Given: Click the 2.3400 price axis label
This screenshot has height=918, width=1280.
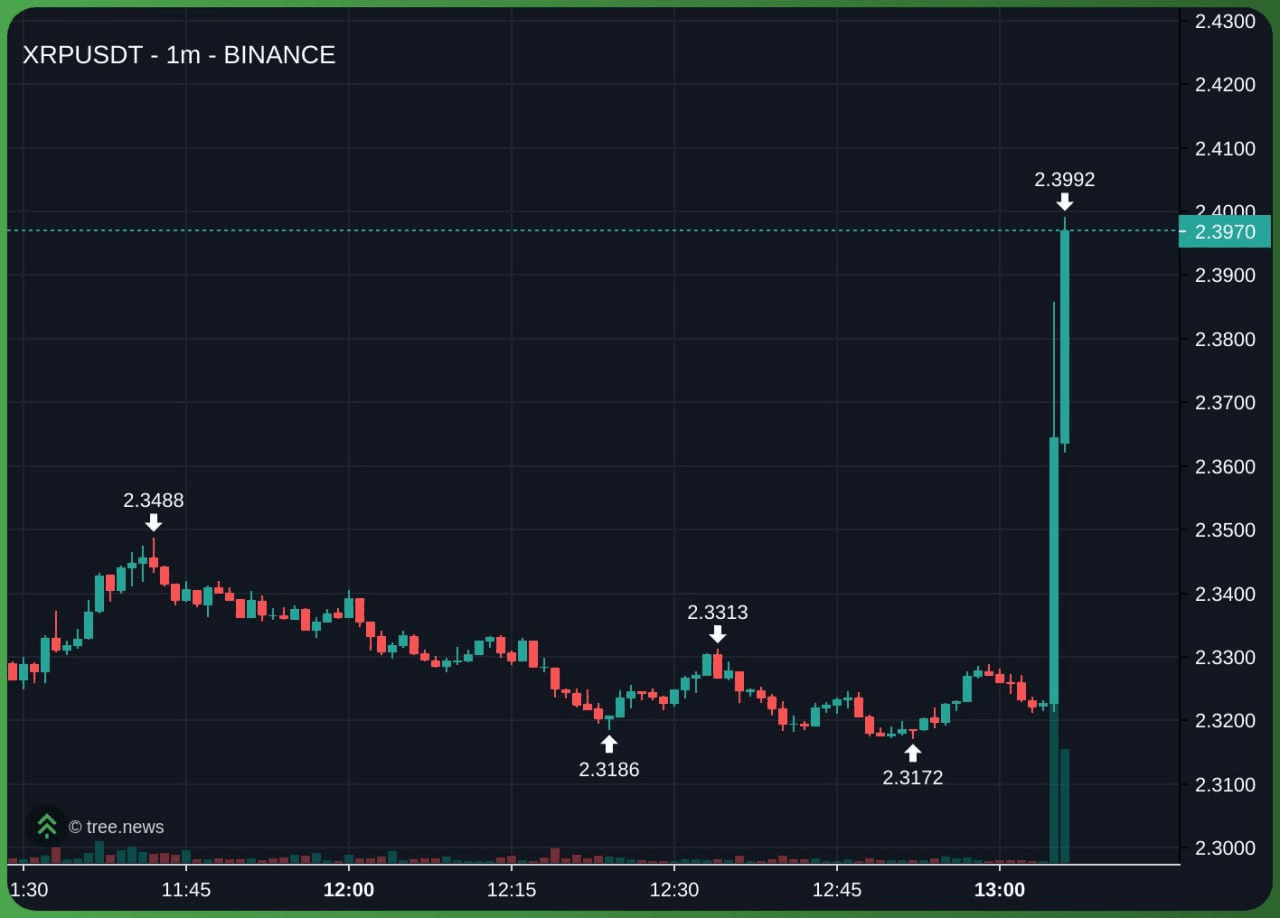Looking at the screenshot, I should coord(1225,594).
